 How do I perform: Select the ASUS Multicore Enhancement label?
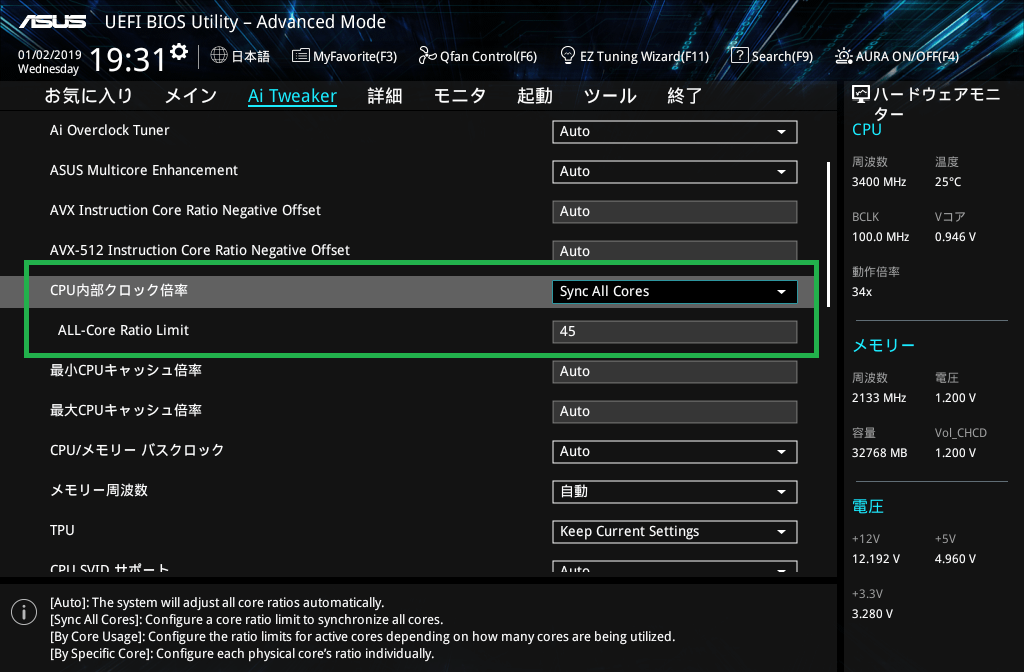(x=144, y=170)
